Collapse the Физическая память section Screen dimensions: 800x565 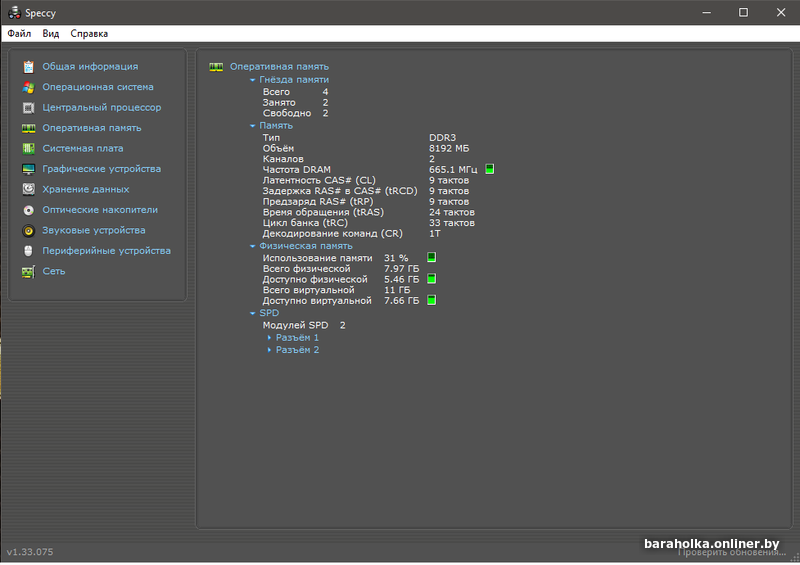[252, 246]
